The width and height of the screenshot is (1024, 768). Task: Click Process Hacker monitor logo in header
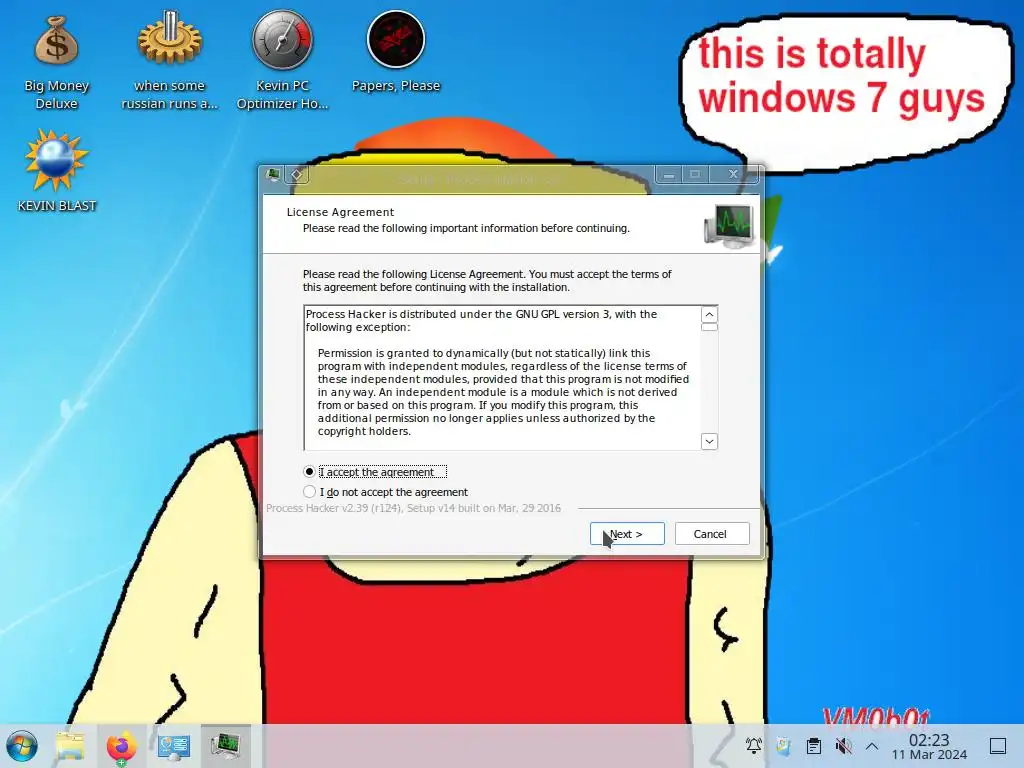(x=729, y=226)
